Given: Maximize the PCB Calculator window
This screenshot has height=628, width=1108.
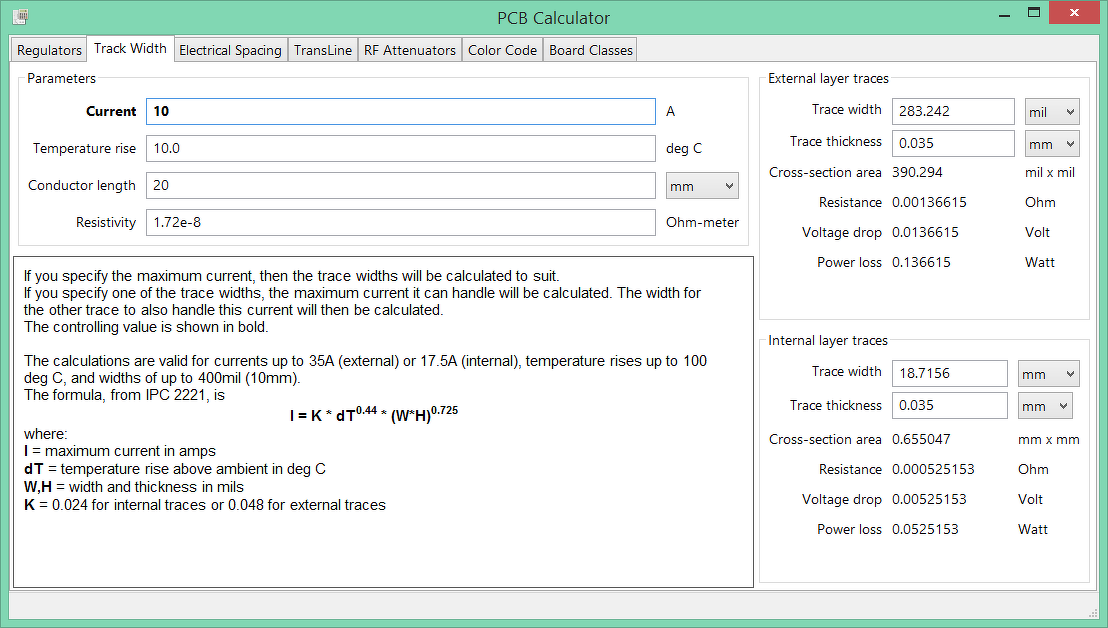Looking at the screenshot, I should [1034, 13].
